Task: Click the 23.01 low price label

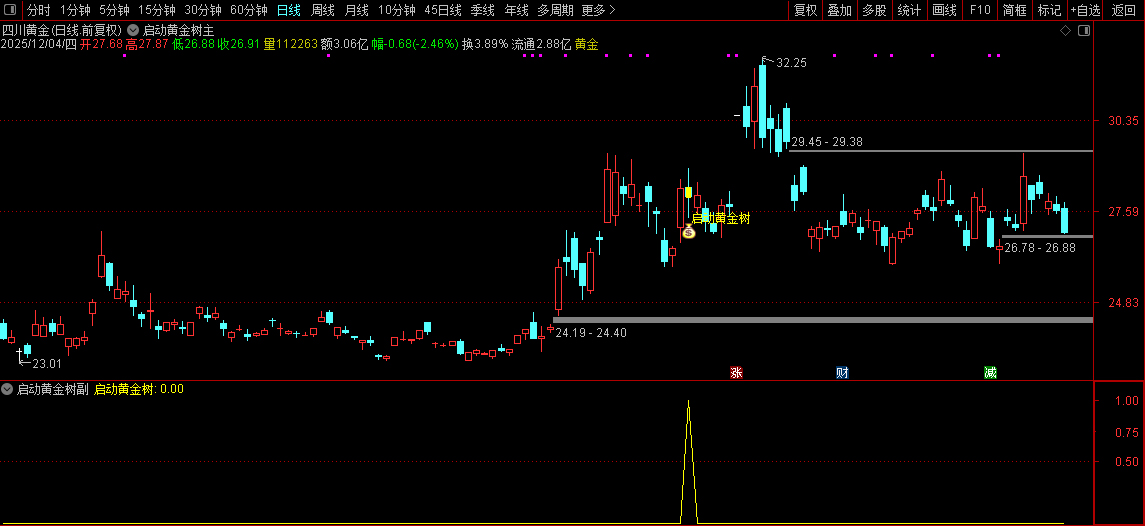Action: [x=47, y=363]
